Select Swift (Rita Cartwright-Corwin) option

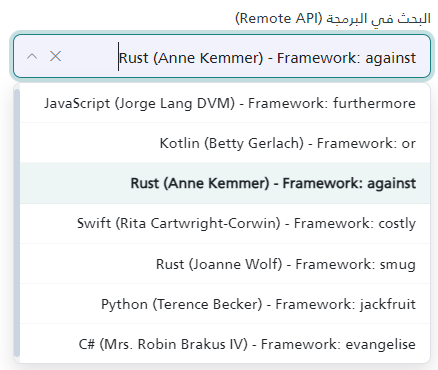[x=225, y=223]
